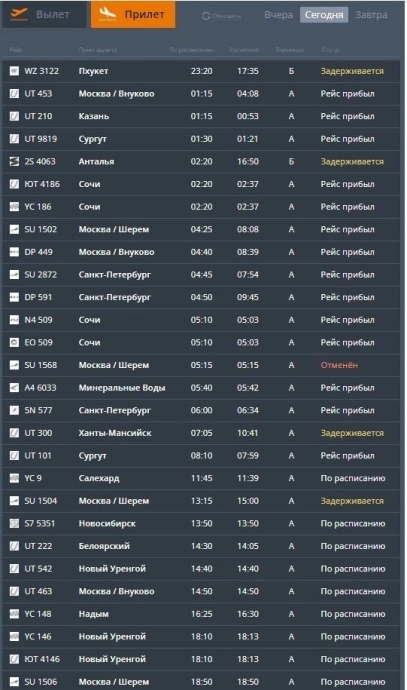Click airline logo icon for WZ 3122
The width and height of the screenshot is (407, 690).
(15, 71)
